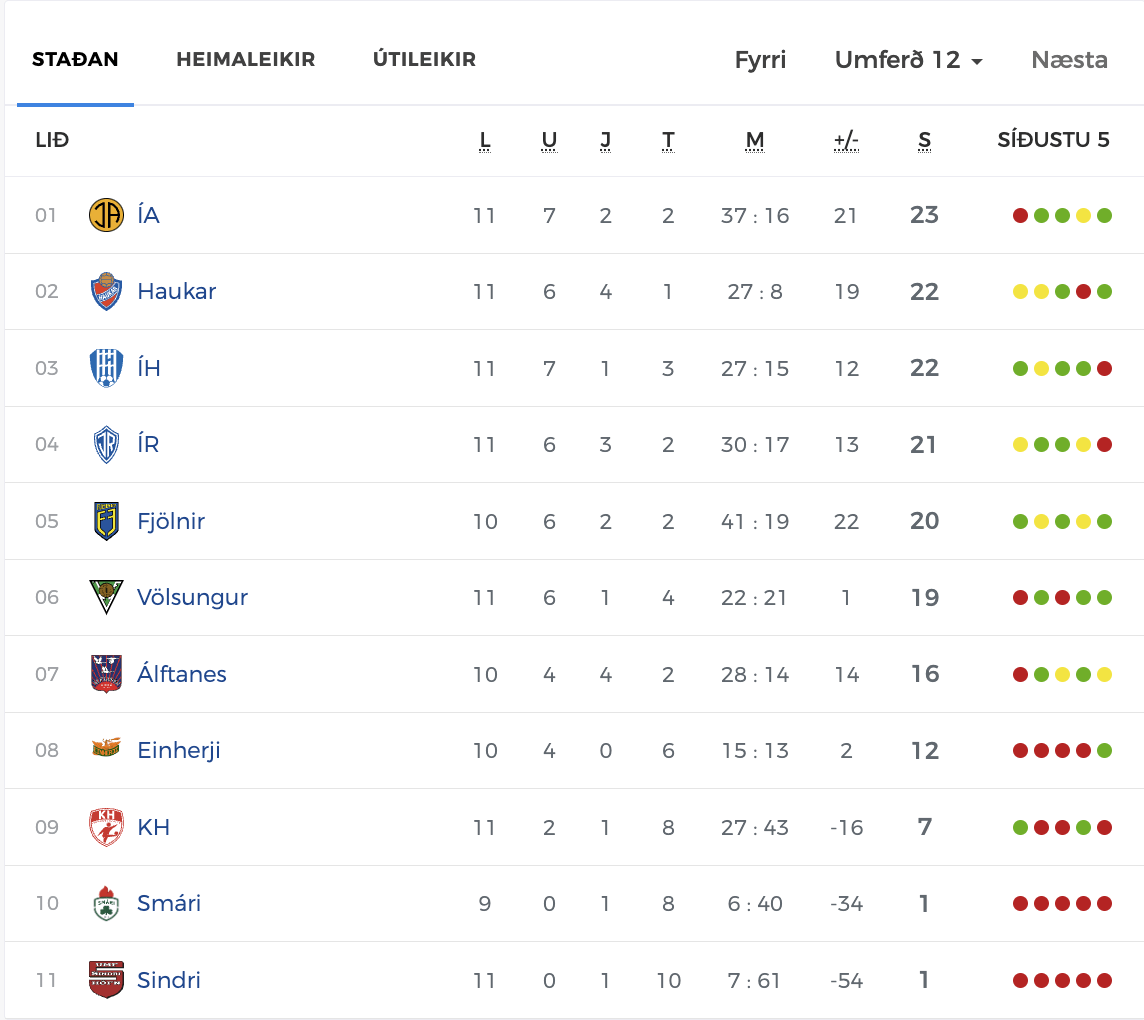This screenshot has width=1144, height=1020.
Task: Go to next round with Næsta
Action: (x=1070, y=60)
